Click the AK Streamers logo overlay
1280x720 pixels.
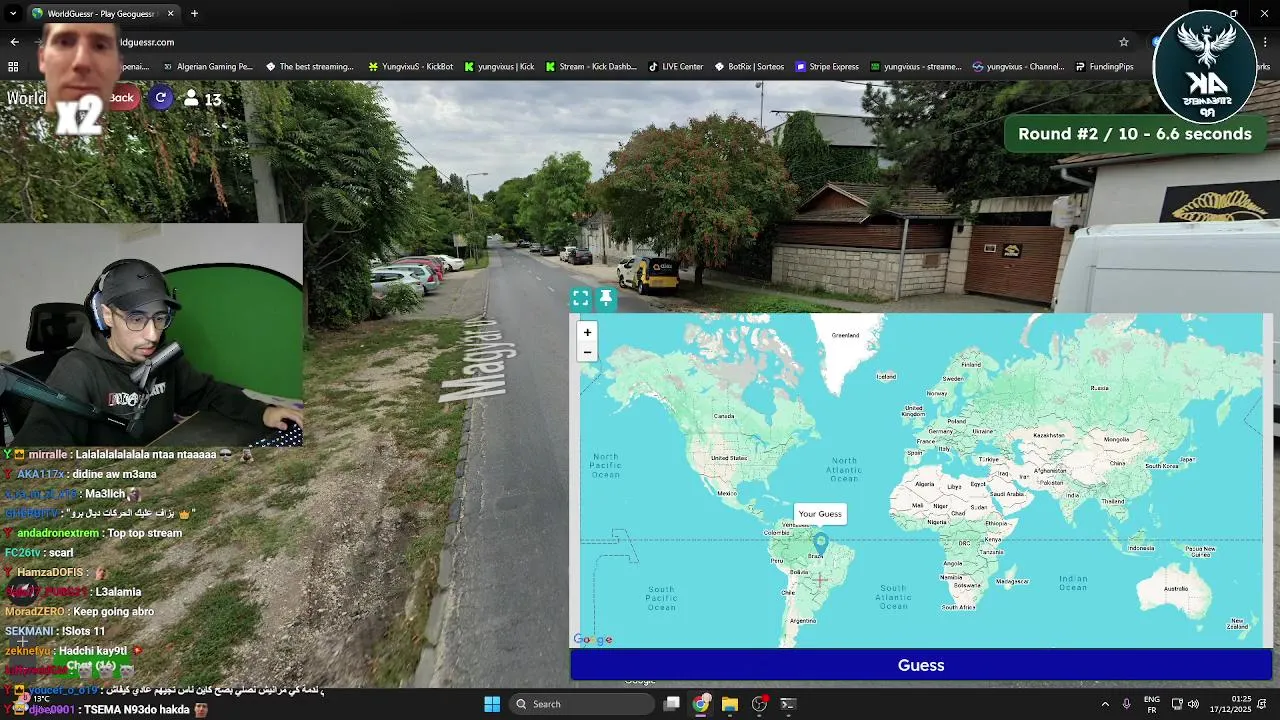(x=1204, y=68)
